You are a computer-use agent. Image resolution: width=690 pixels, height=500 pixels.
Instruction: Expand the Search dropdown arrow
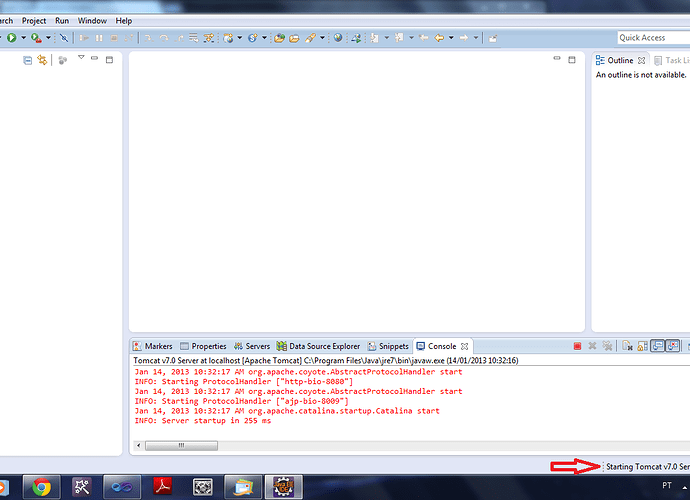coord(322,38)
